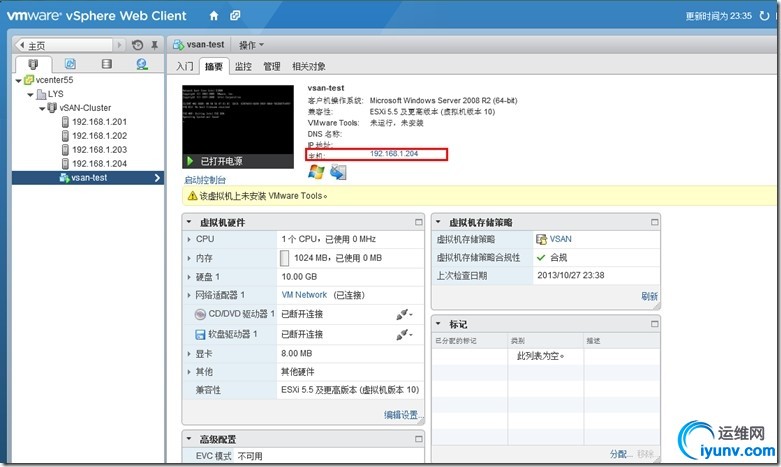Maximize the VM hardware panel
The image size is (781, 467).
(418, 222)
